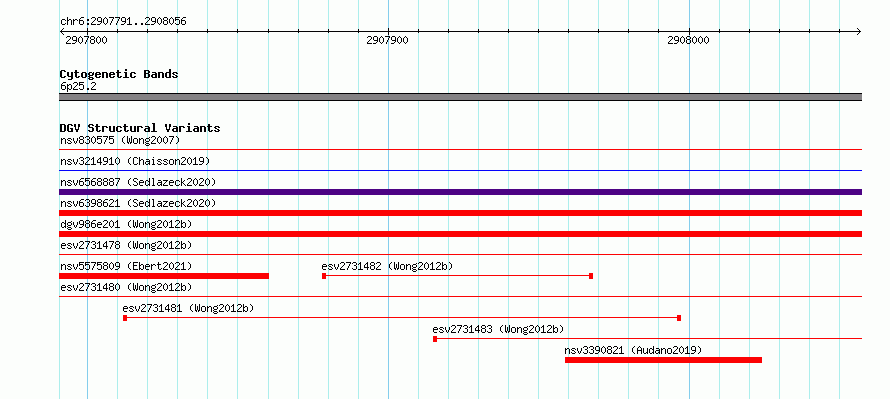Click the Cytogenetic Bands track title
890x399 pixels.
[119, 74]
